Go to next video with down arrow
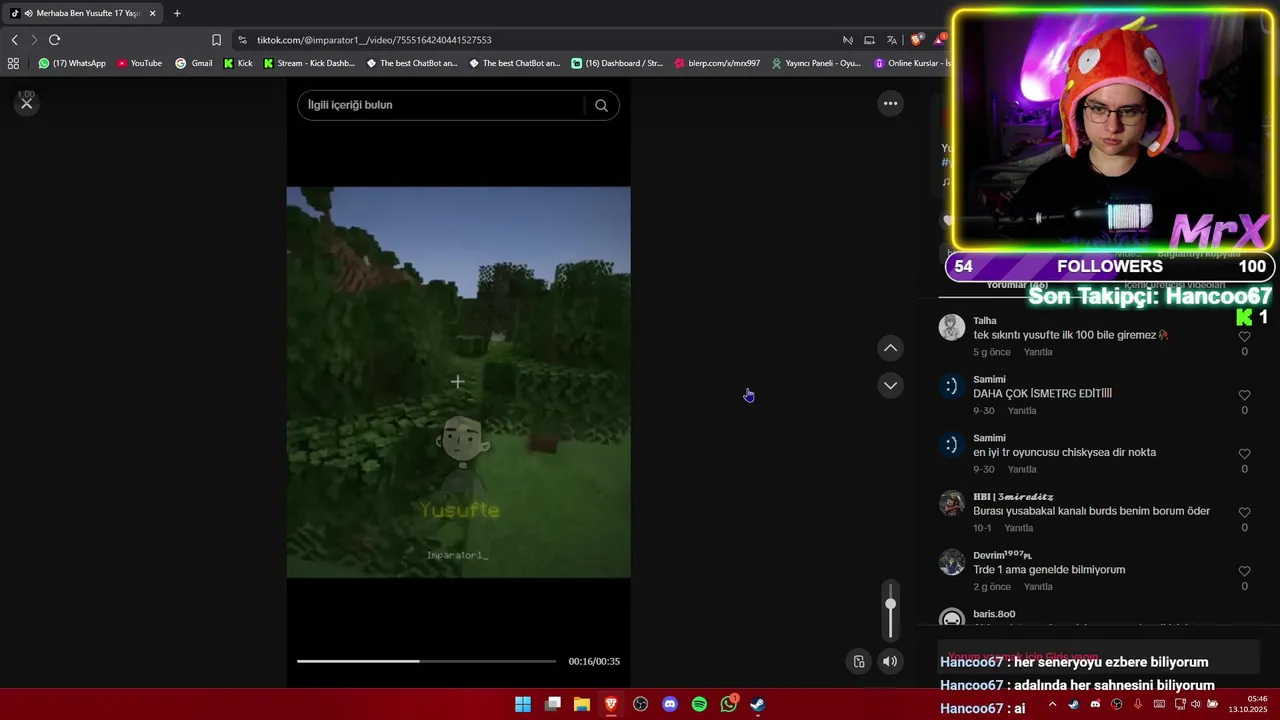 890,385
